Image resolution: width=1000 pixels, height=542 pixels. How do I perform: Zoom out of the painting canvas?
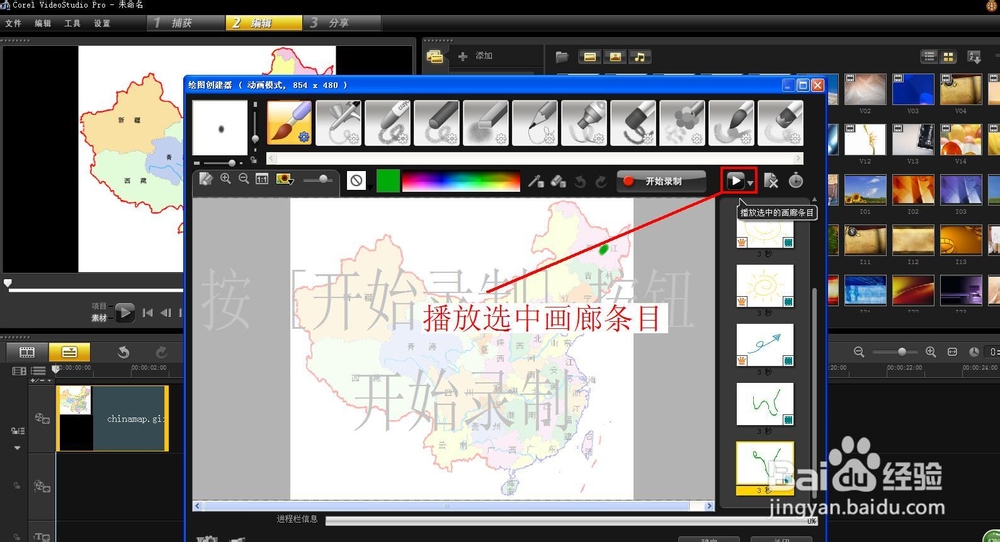point(244,179)
